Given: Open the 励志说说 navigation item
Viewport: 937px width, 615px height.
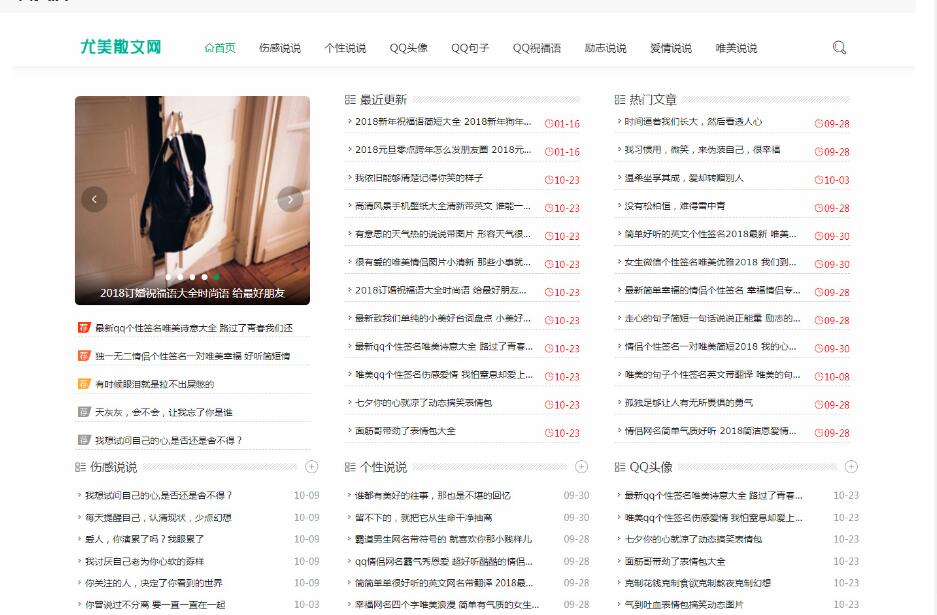Looking at the screenshot, I should point(605,48).
